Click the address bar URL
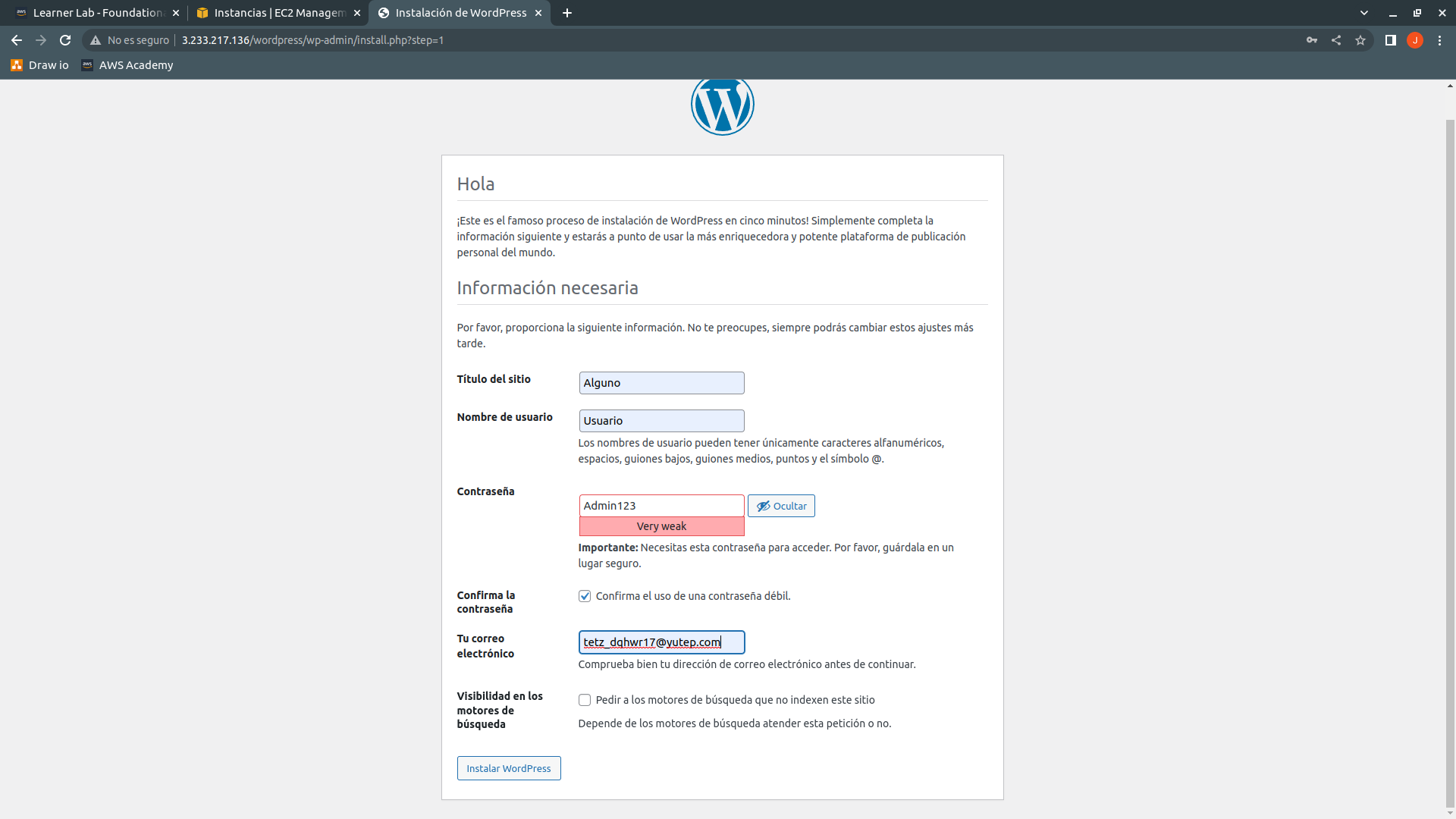This screenshot has height=819, width=1456. (x=312, y=40)
